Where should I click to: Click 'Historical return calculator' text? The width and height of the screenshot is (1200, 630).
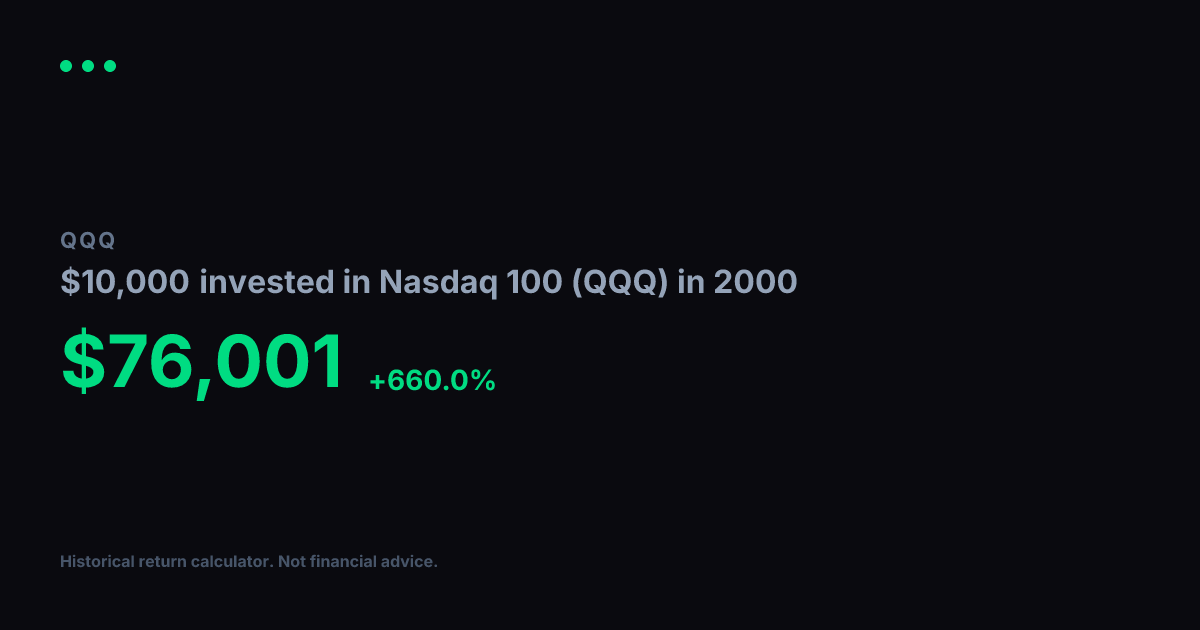(x=165, y=562)
